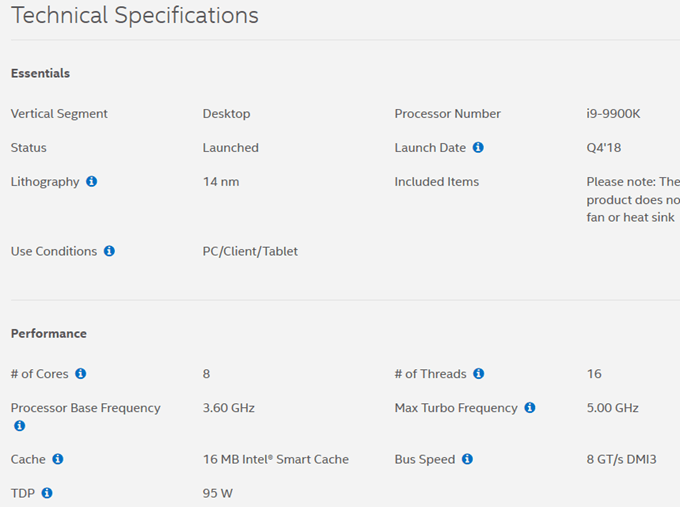Click the # of Threads info icon
The width and height of the screenshot is (680, 507).
479,374
